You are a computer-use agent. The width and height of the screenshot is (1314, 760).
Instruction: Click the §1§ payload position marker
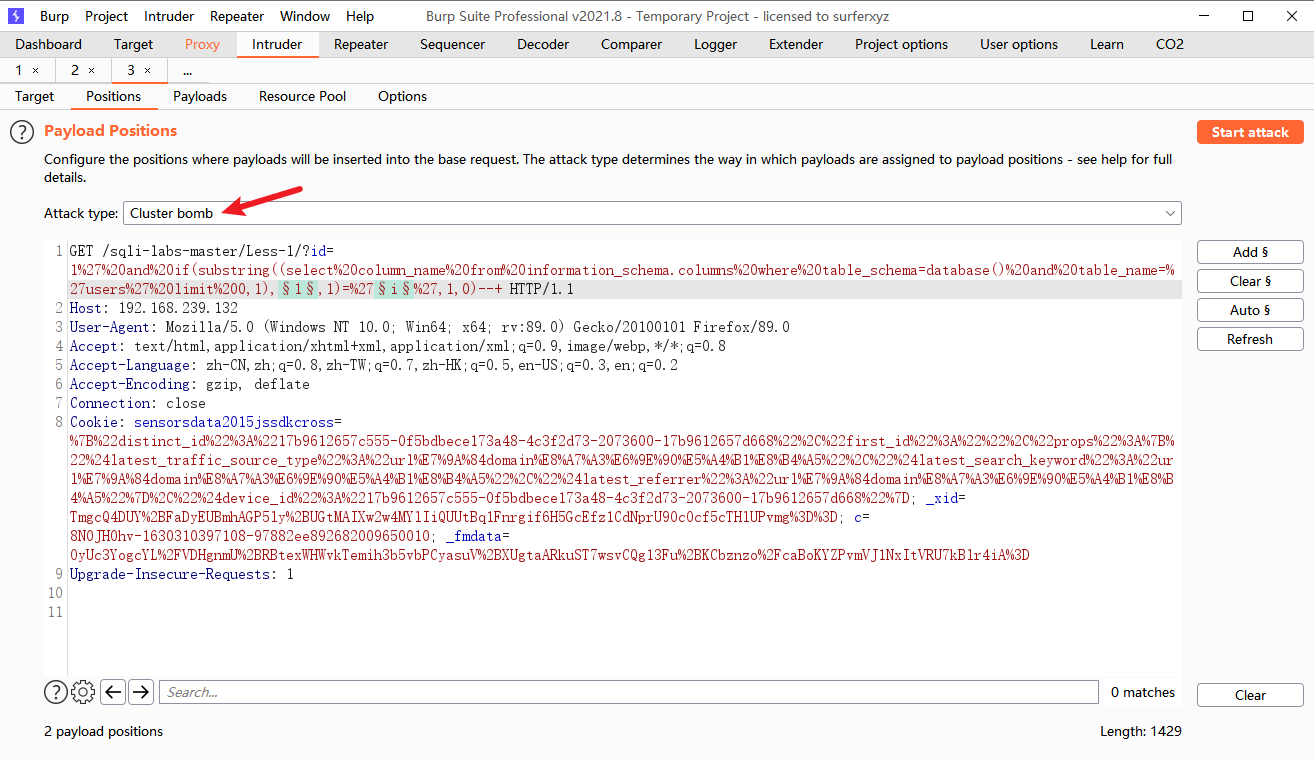click(300, 289)
